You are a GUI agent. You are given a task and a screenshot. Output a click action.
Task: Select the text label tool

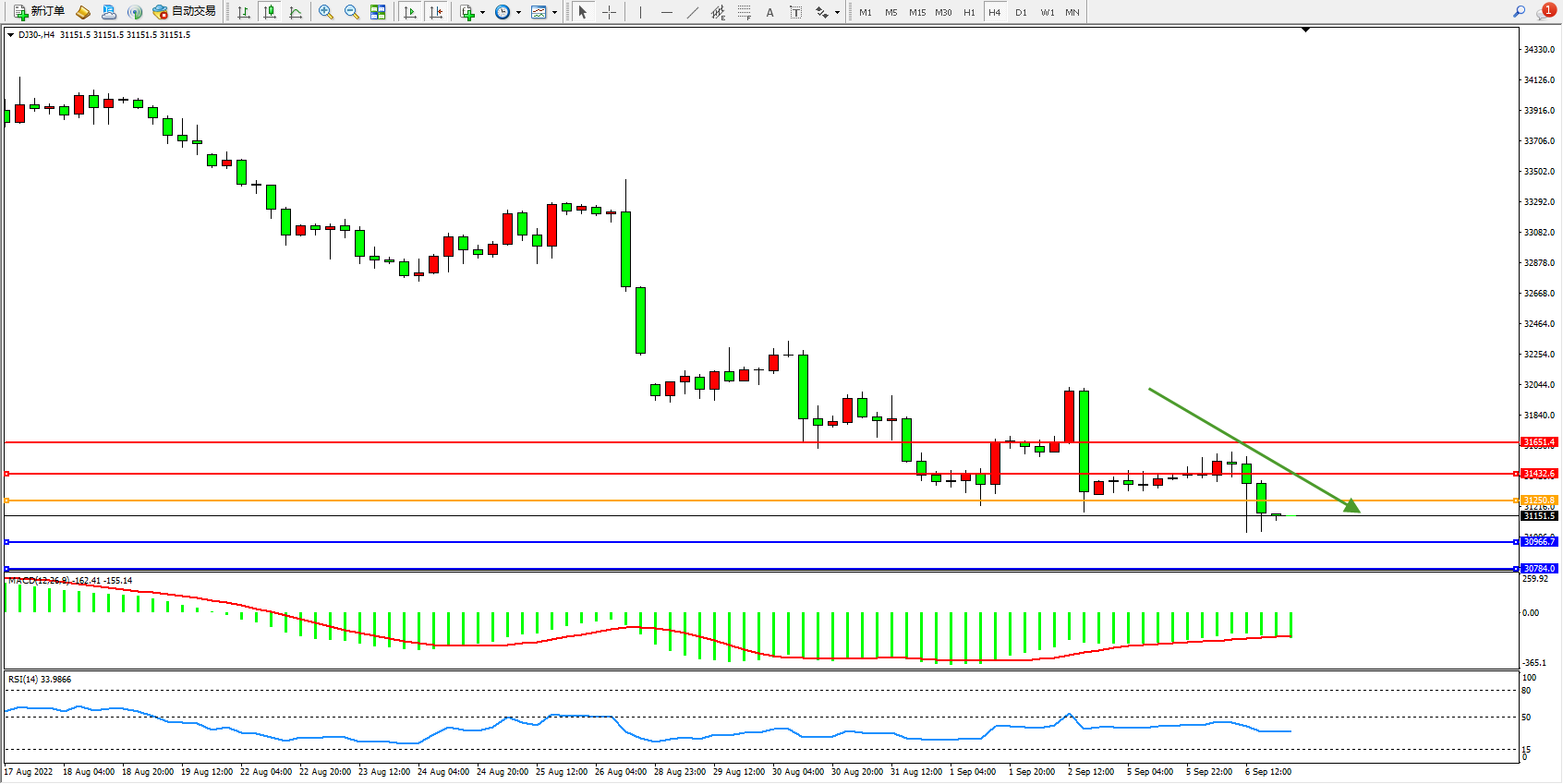(795, 12)
